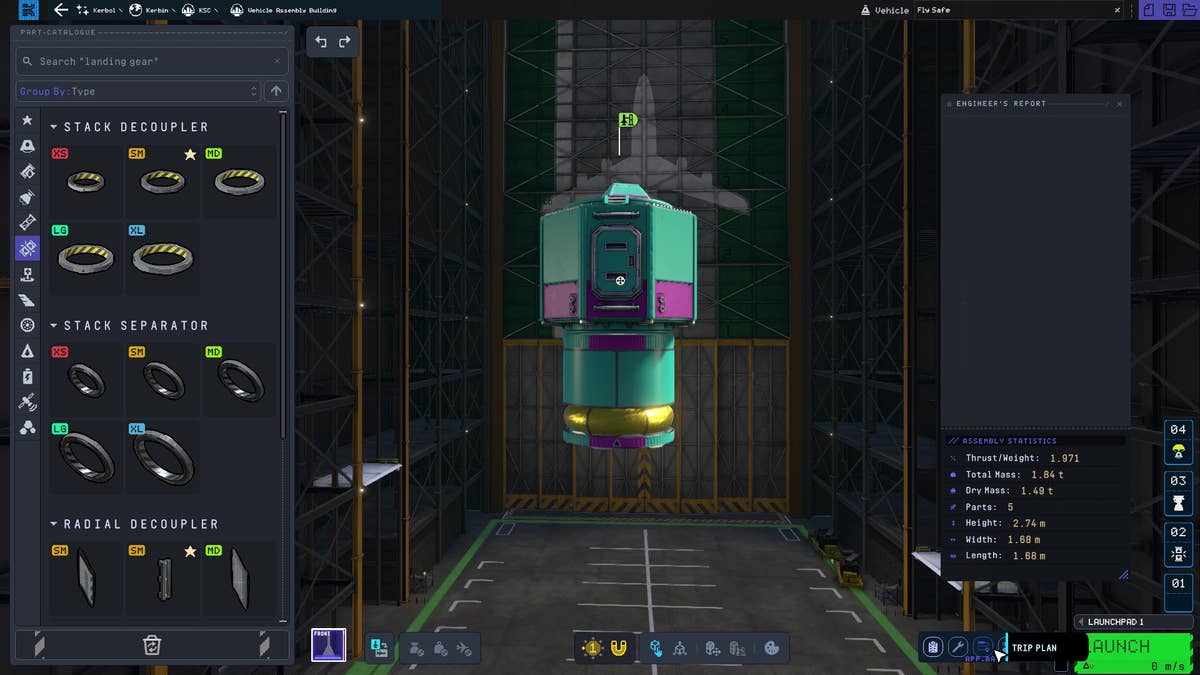This screenshot has height=675, width=1200.
Task: Select the engines category icon
Action: (x=27, y=197)
